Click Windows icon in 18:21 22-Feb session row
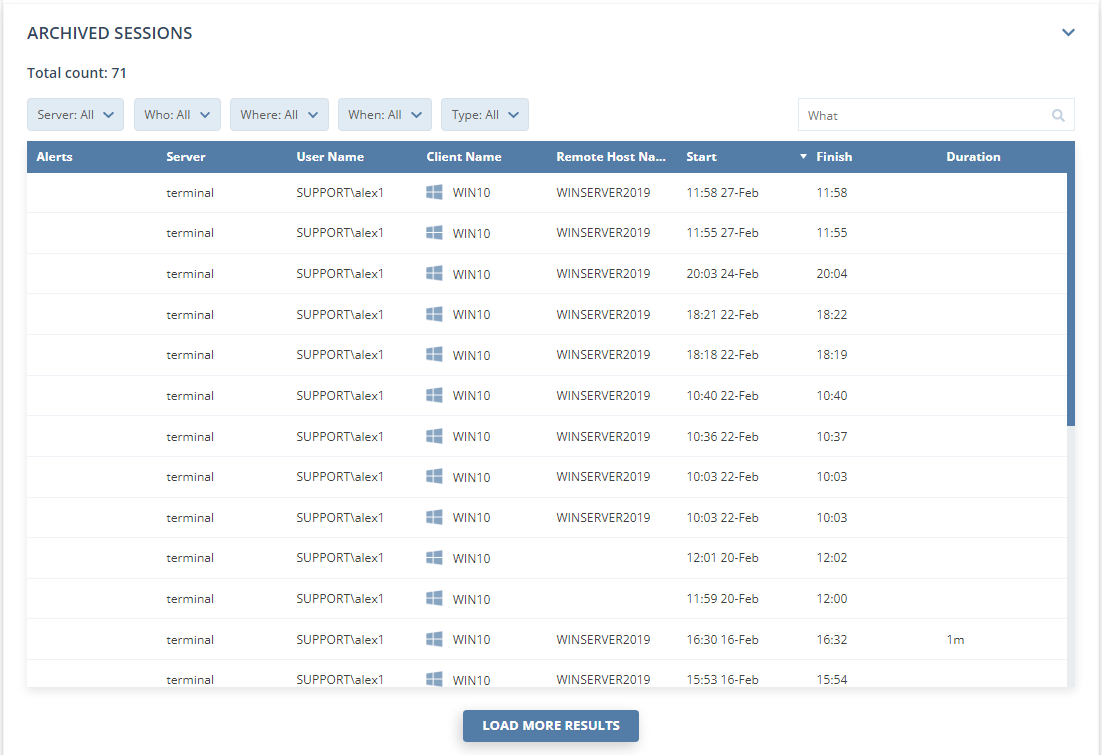The image size is (1102, 755). pos(434,314)
